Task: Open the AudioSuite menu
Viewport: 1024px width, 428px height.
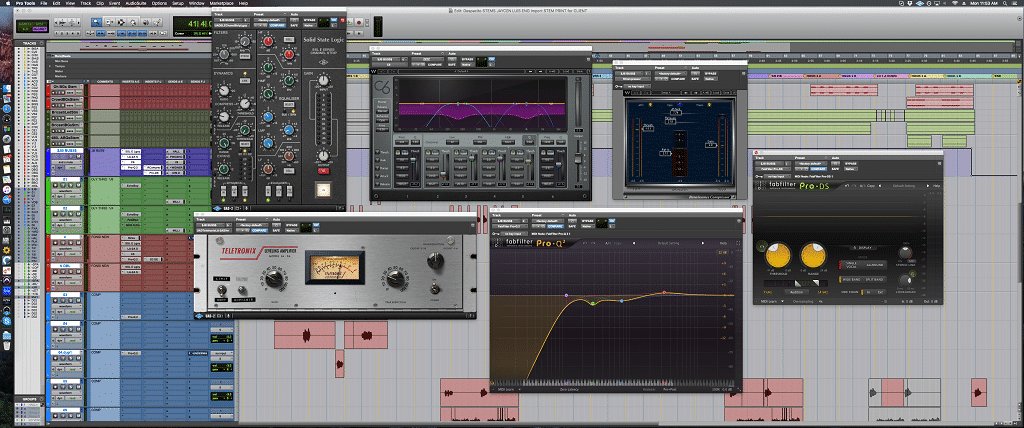Action: point(136,3)
